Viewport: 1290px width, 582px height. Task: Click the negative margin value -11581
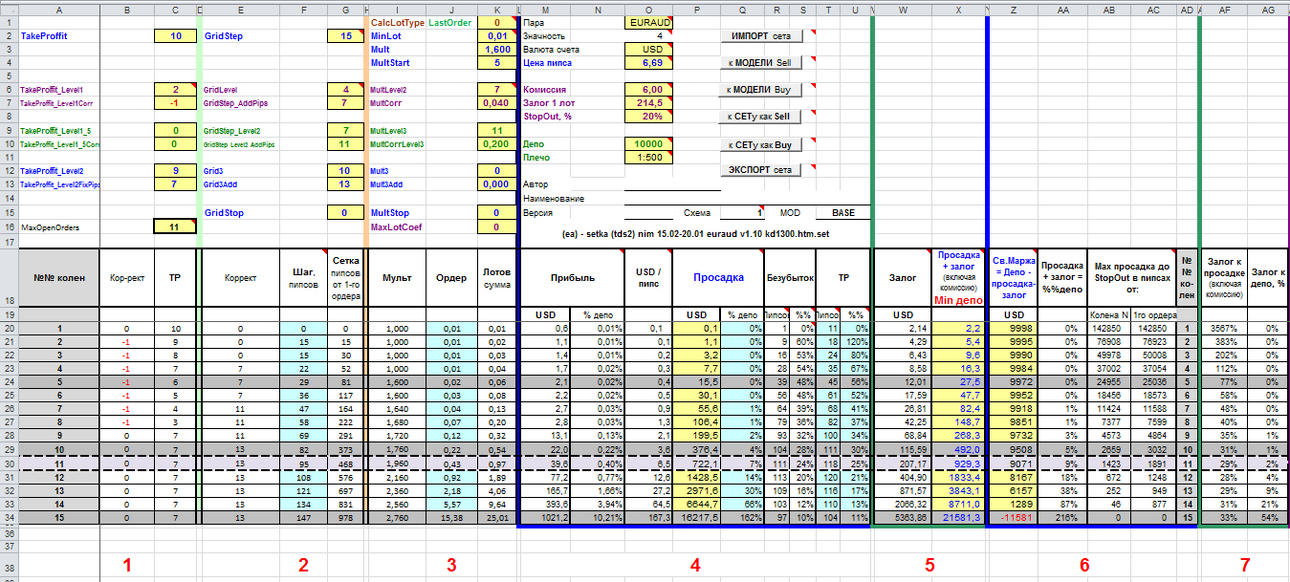click(1012, 518)
